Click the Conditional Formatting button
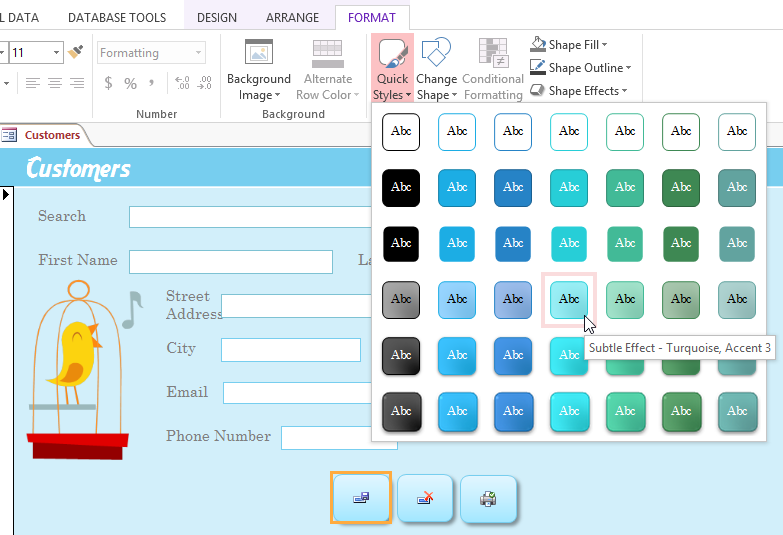The image size is (783, 535). point(493,68)
